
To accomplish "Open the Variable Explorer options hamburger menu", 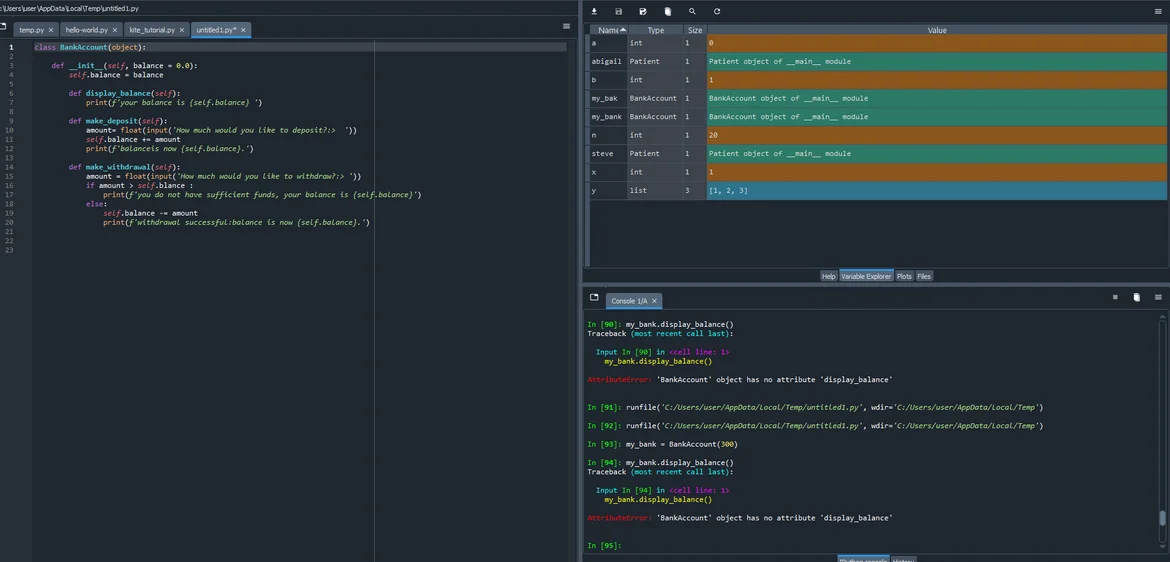I will click(x=1158, y=11).
